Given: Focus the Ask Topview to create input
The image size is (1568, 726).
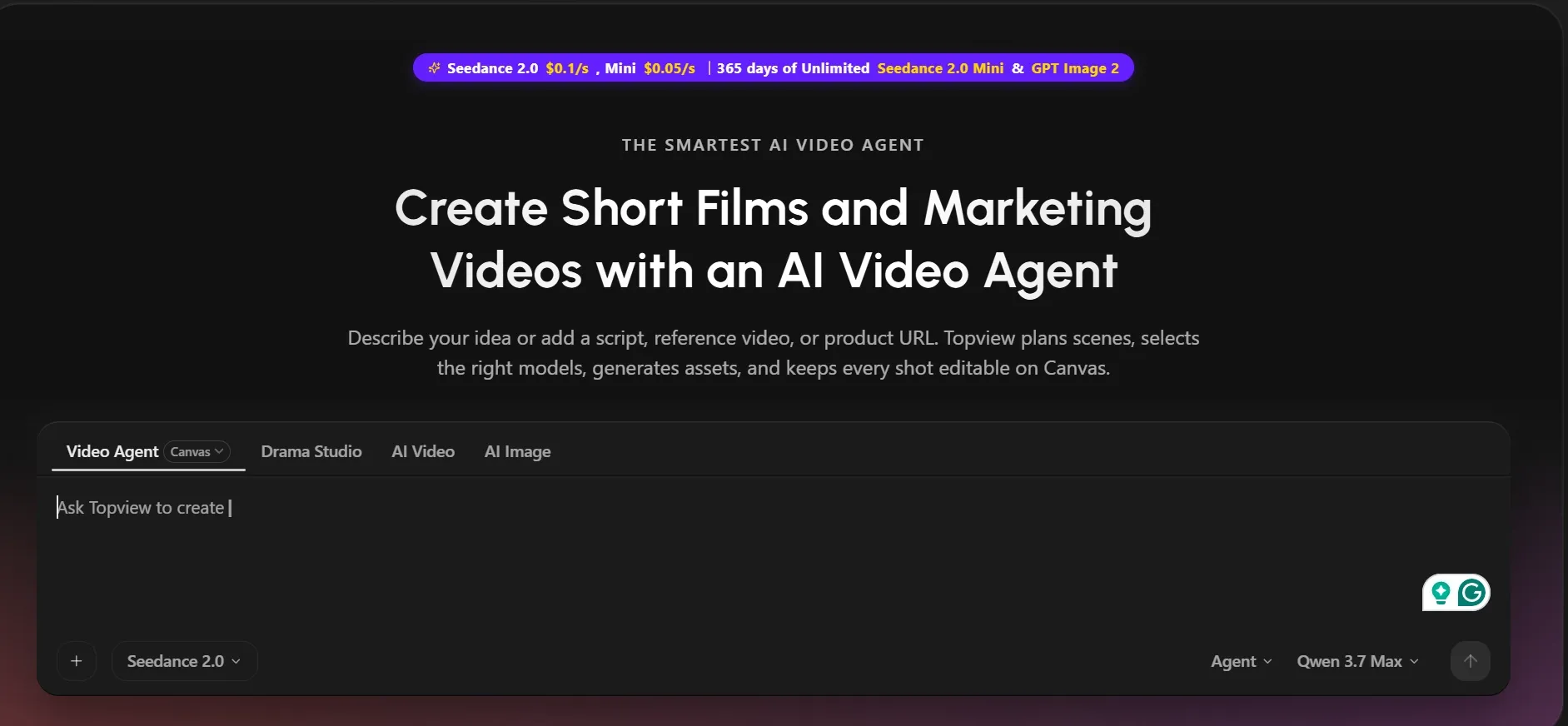Looking at the screenshot, I should pyautogui.click(x=774, y=554).
